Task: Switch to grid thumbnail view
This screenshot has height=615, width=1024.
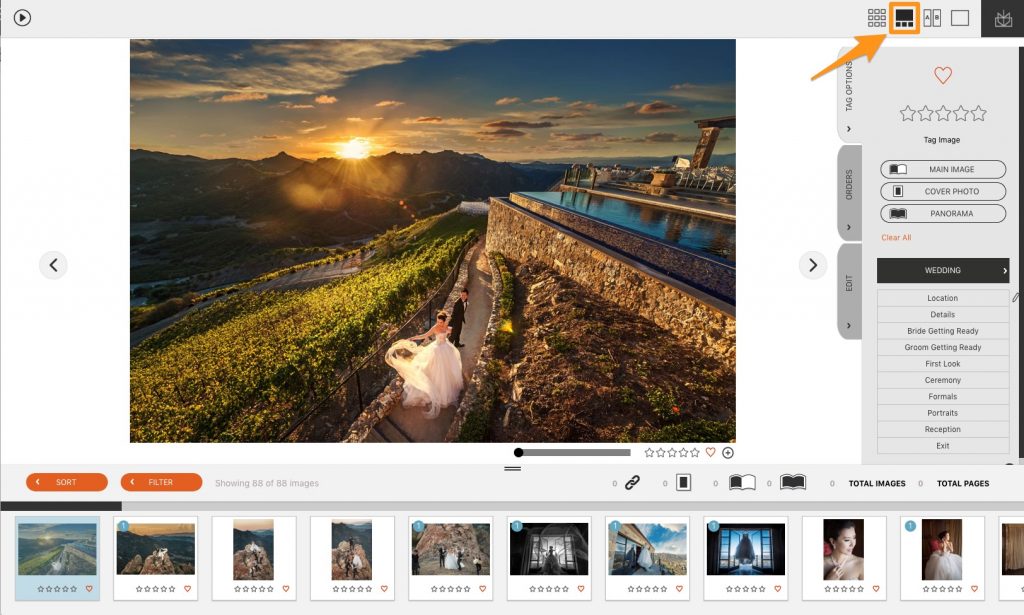Action: pyautogui.click(x=876, y=18)
